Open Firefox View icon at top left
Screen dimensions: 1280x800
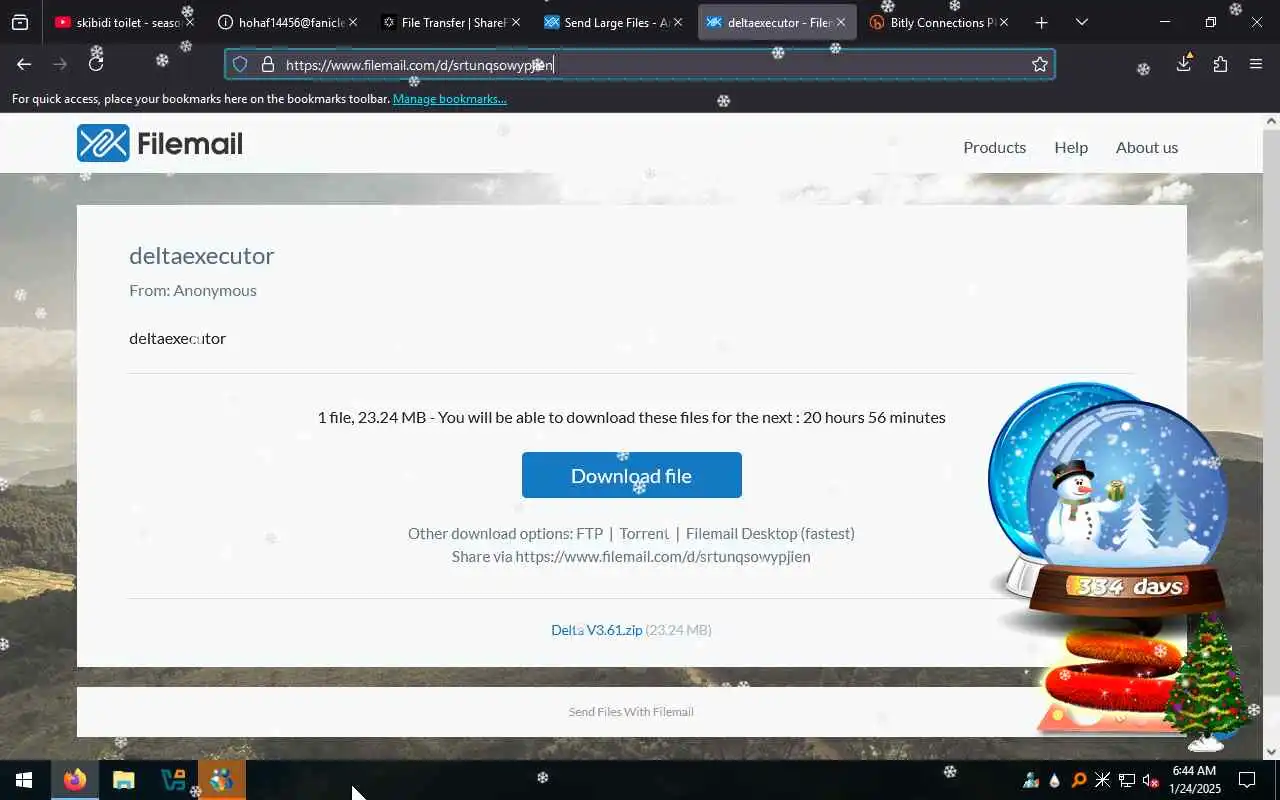point(20,22)
